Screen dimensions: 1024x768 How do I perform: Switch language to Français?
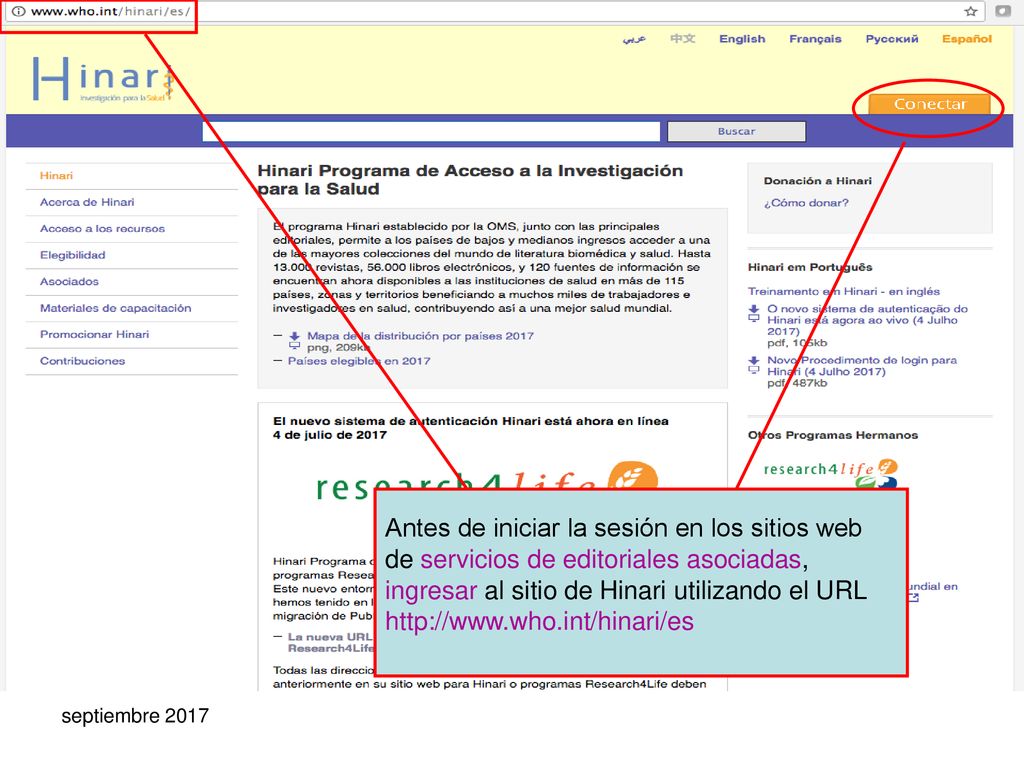tap(815, 39)
